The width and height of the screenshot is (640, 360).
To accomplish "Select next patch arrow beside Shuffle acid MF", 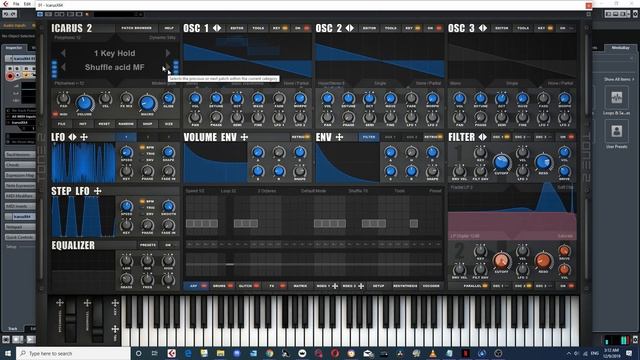I will [x=167, y=67].
